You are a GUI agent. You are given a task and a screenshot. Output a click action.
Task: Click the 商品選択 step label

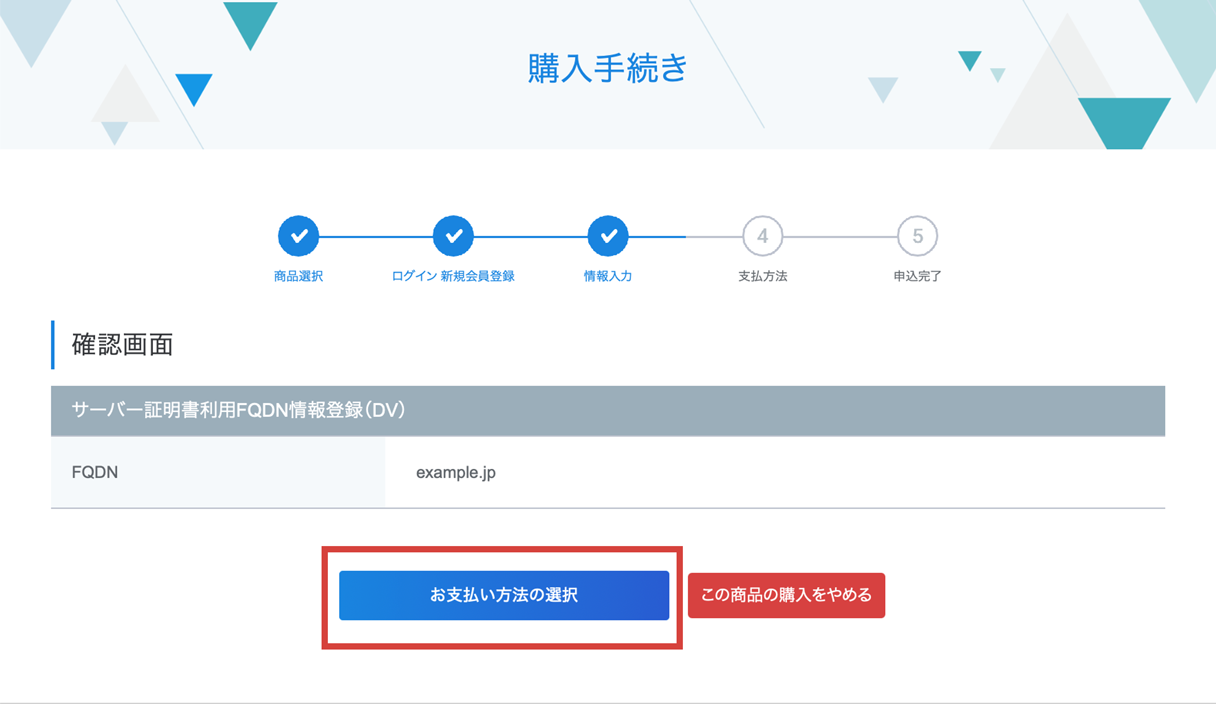tap(298, 276)
